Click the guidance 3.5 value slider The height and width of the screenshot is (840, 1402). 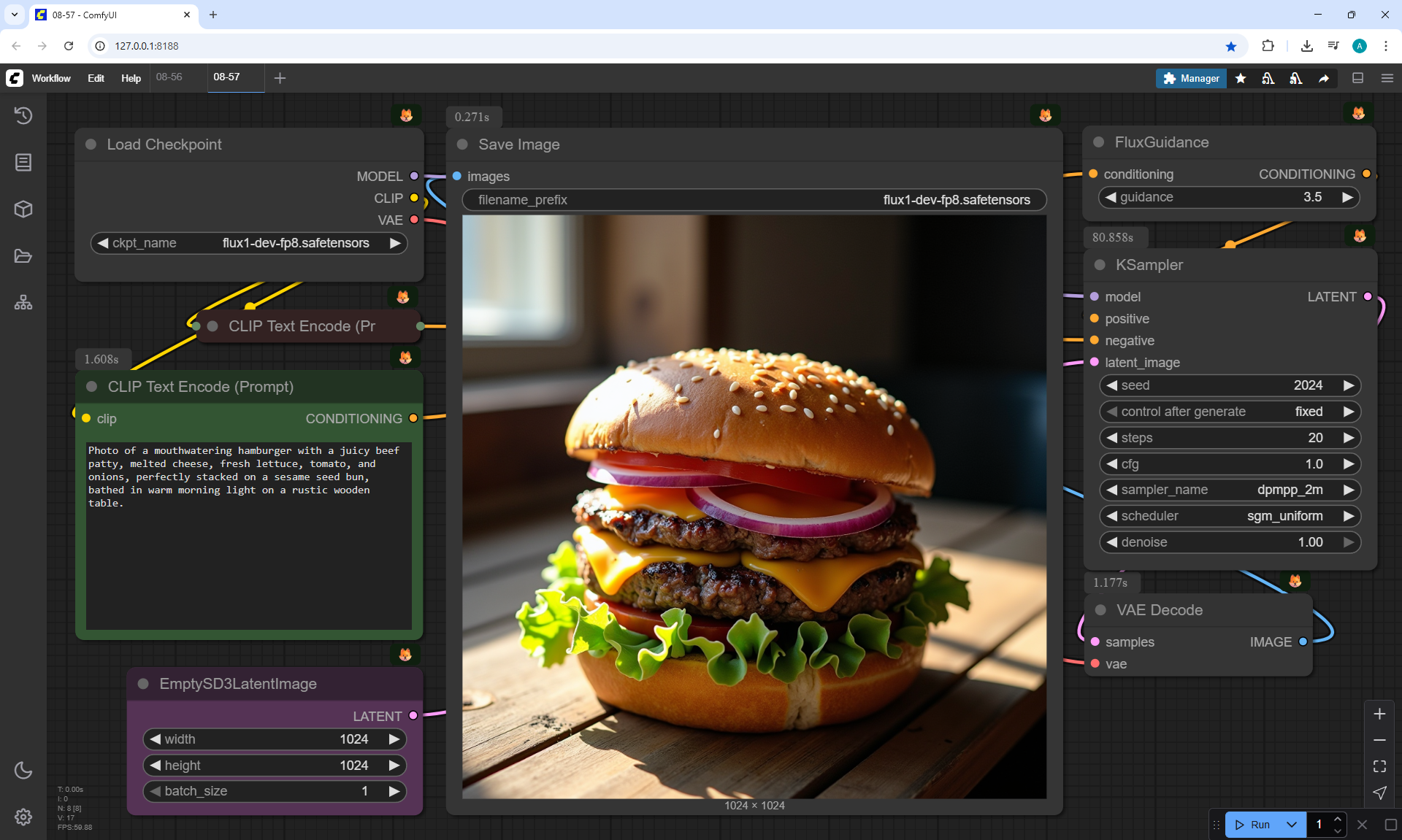(1229, 197)
